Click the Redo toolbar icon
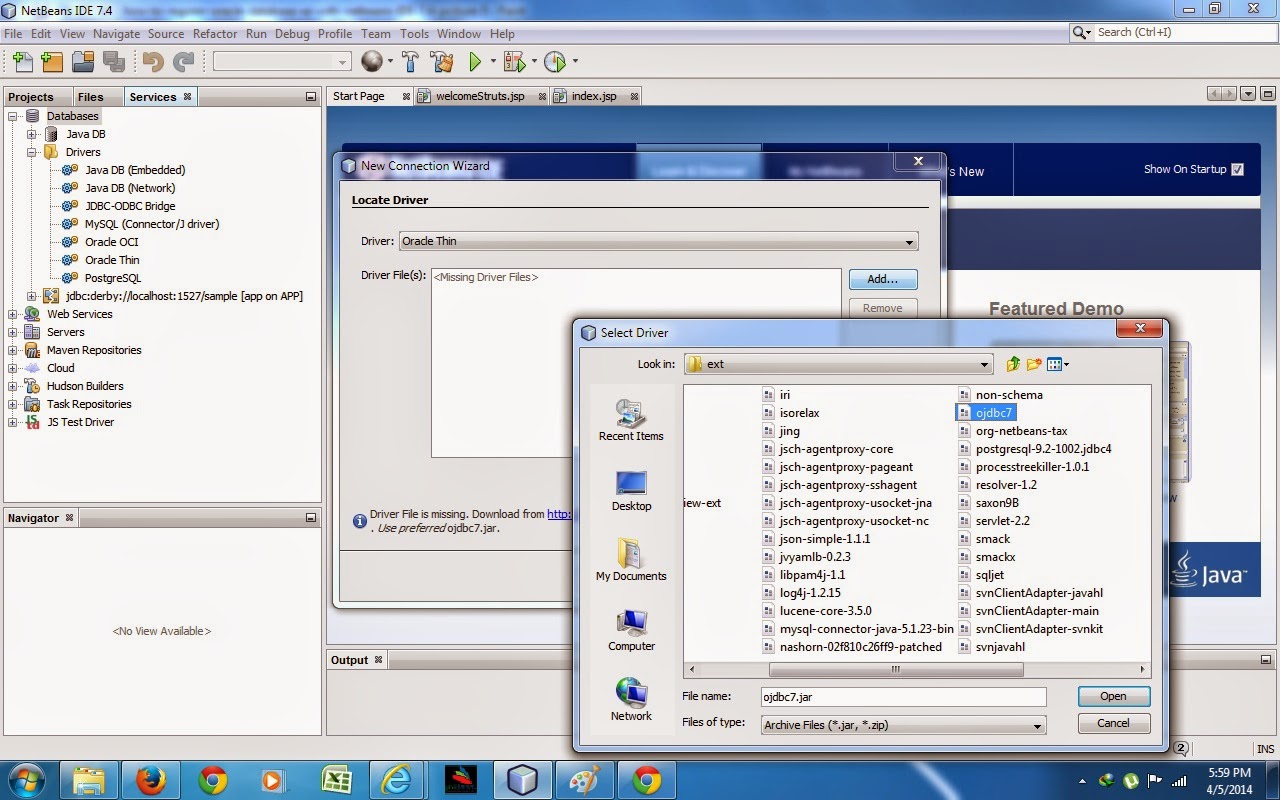 (183, 62)
